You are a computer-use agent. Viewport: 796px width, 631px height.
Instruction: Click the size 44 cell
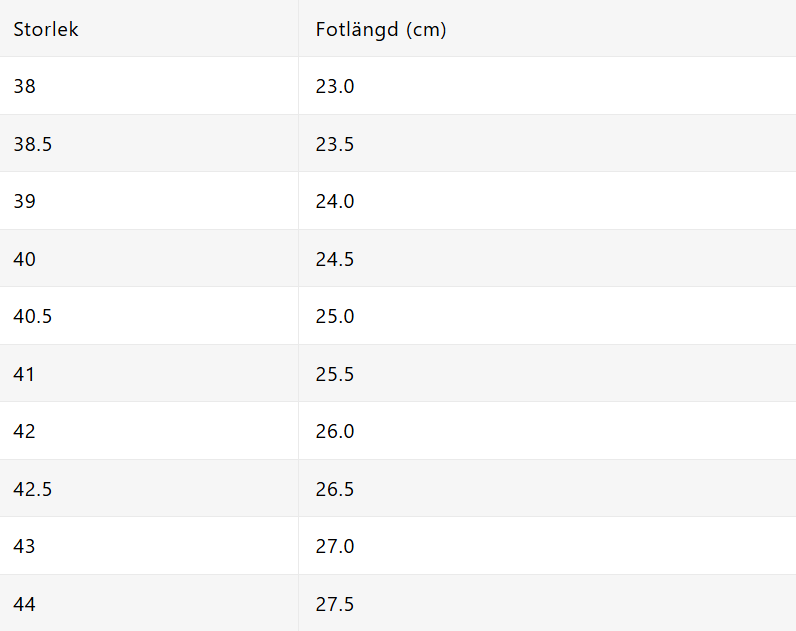[x=24, y=604]
